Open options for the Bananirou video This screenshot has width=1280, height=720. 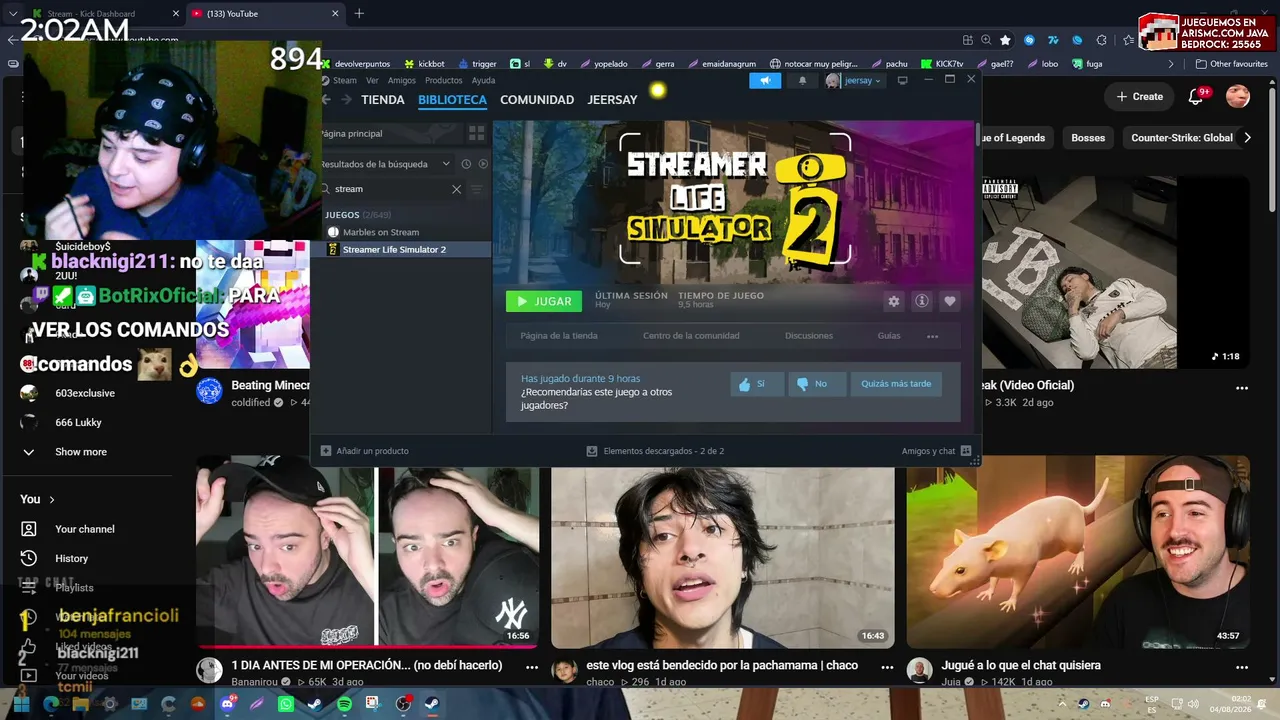pyautogui.click(x=532, y=666)
